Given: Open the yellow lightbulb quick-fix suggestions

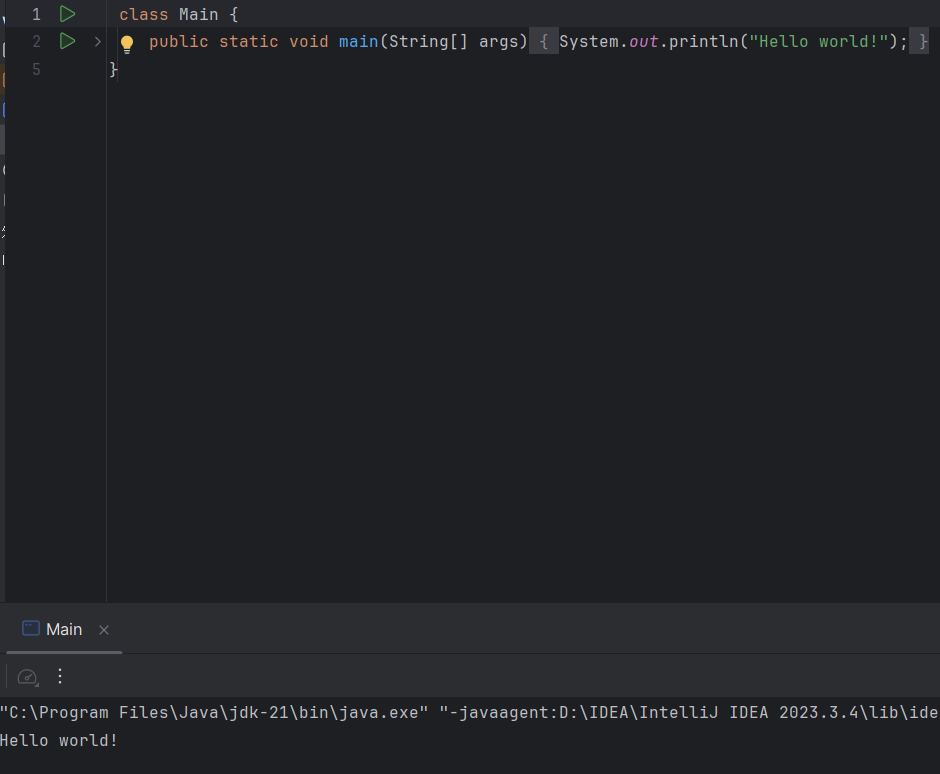Looking at the screenshot, I should (127, 43).
